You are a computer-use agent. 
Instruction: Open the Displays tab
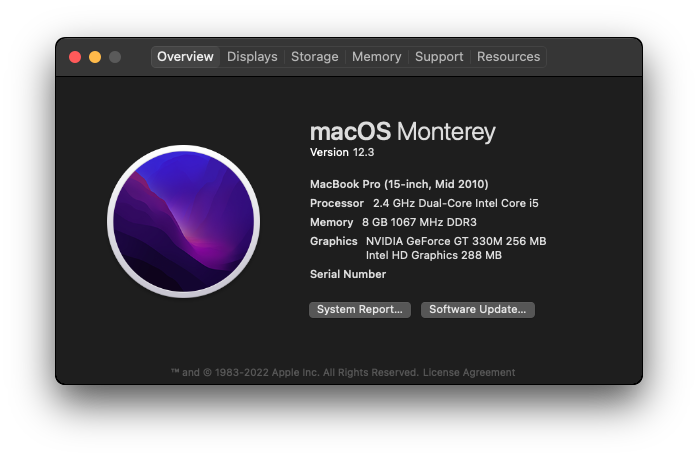252,57
